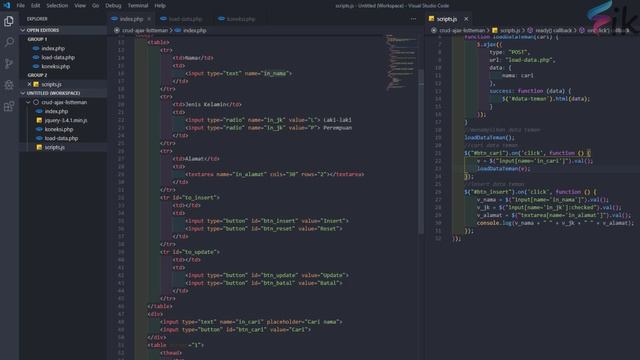Viewport: 640px width, 360px height.
Task: Place cursor on url "load-data.php" line
Action: (x=522, y=60)
